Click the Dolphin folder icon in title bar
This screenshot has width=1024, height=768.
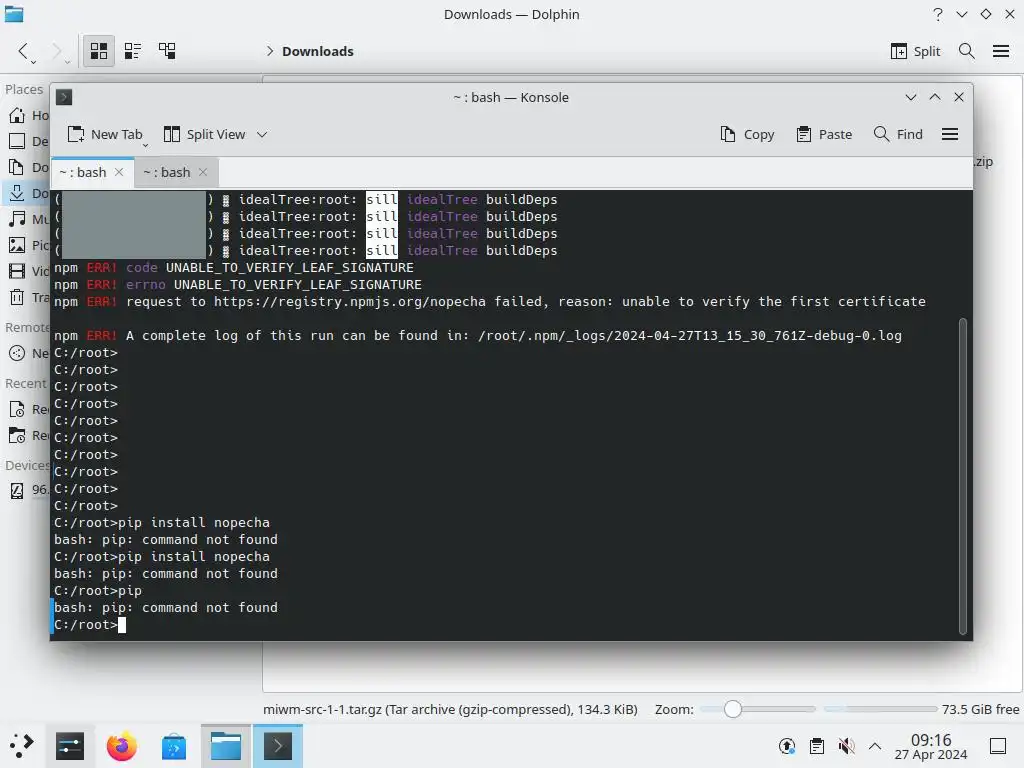click(14, 14)
